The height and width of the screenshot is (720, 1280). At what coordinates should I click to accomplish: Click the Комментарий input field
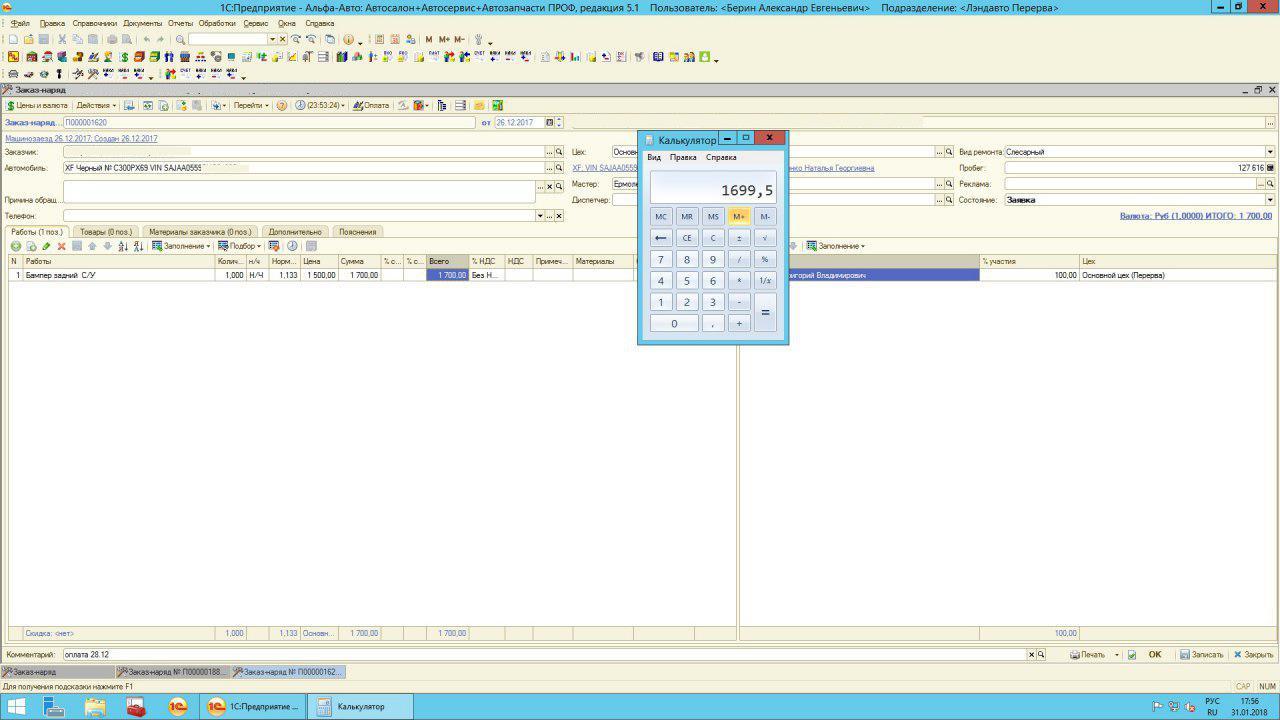pos(544,655)
